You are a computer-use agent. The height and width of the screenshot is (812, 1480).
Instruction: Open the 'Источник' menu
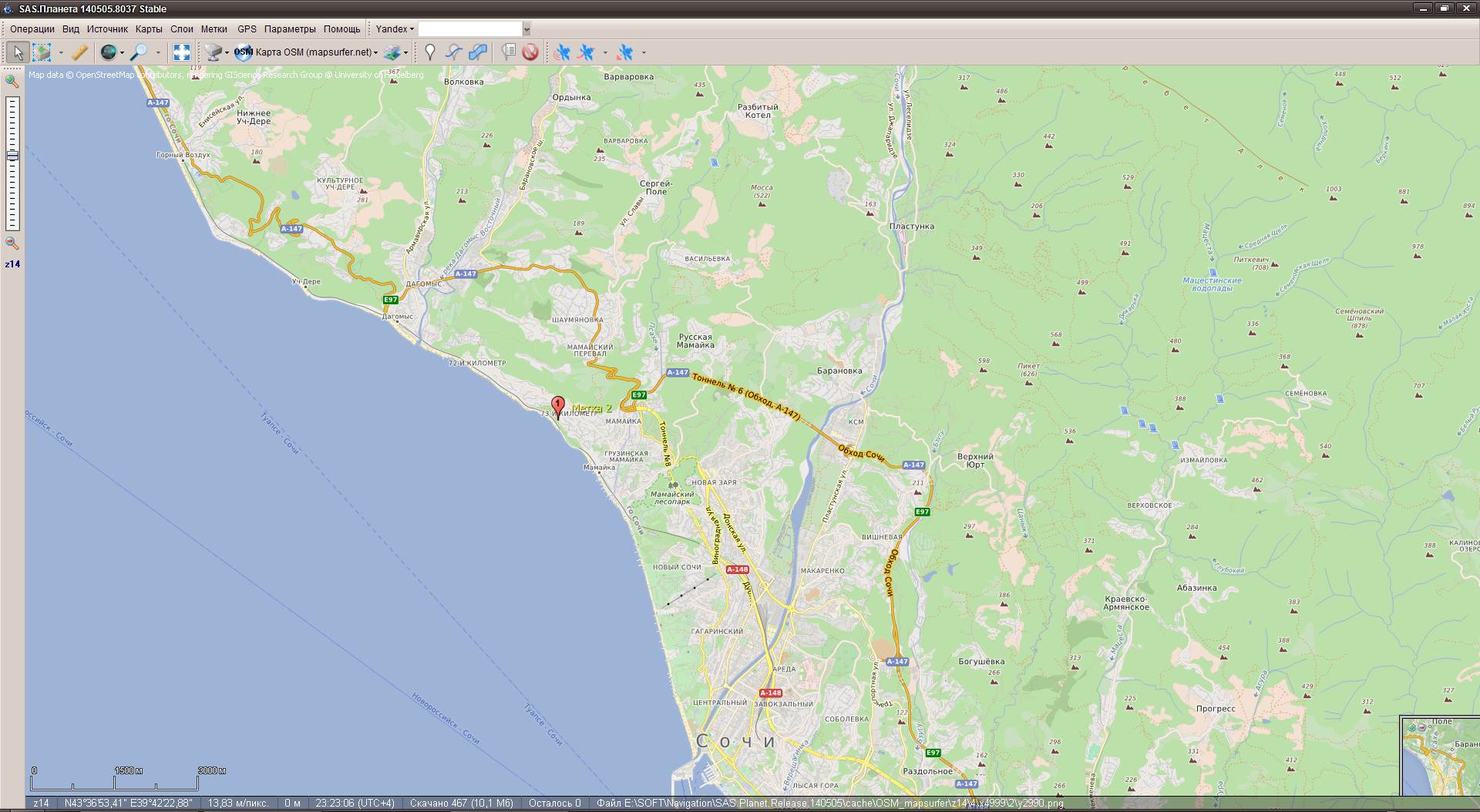pos(107,29)
